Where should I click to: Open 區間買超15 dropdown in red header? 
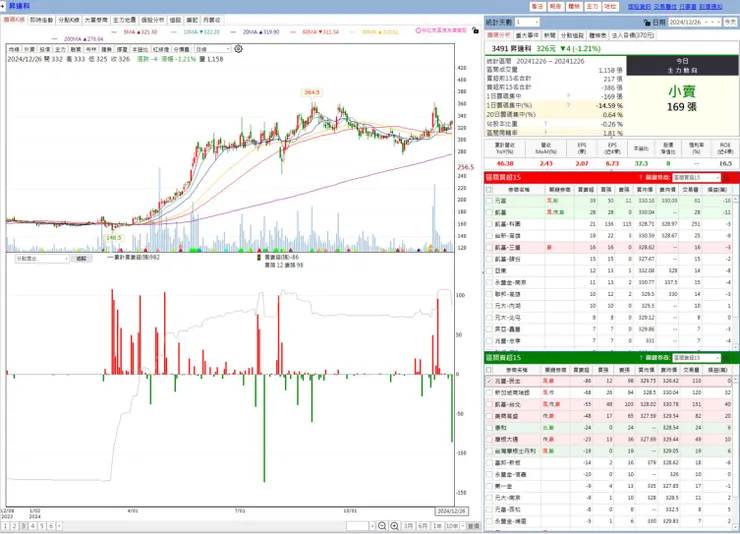(696, 177)
